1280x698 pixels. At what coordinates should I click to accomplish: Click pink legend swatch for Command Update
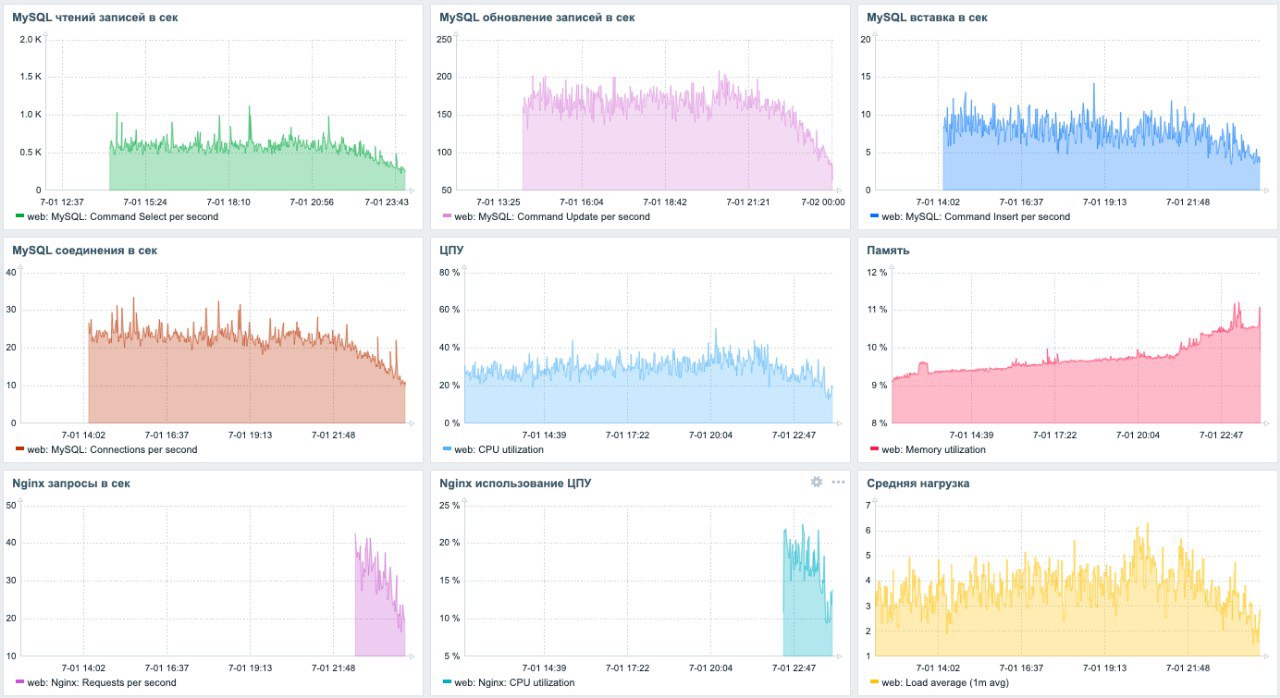446,215
